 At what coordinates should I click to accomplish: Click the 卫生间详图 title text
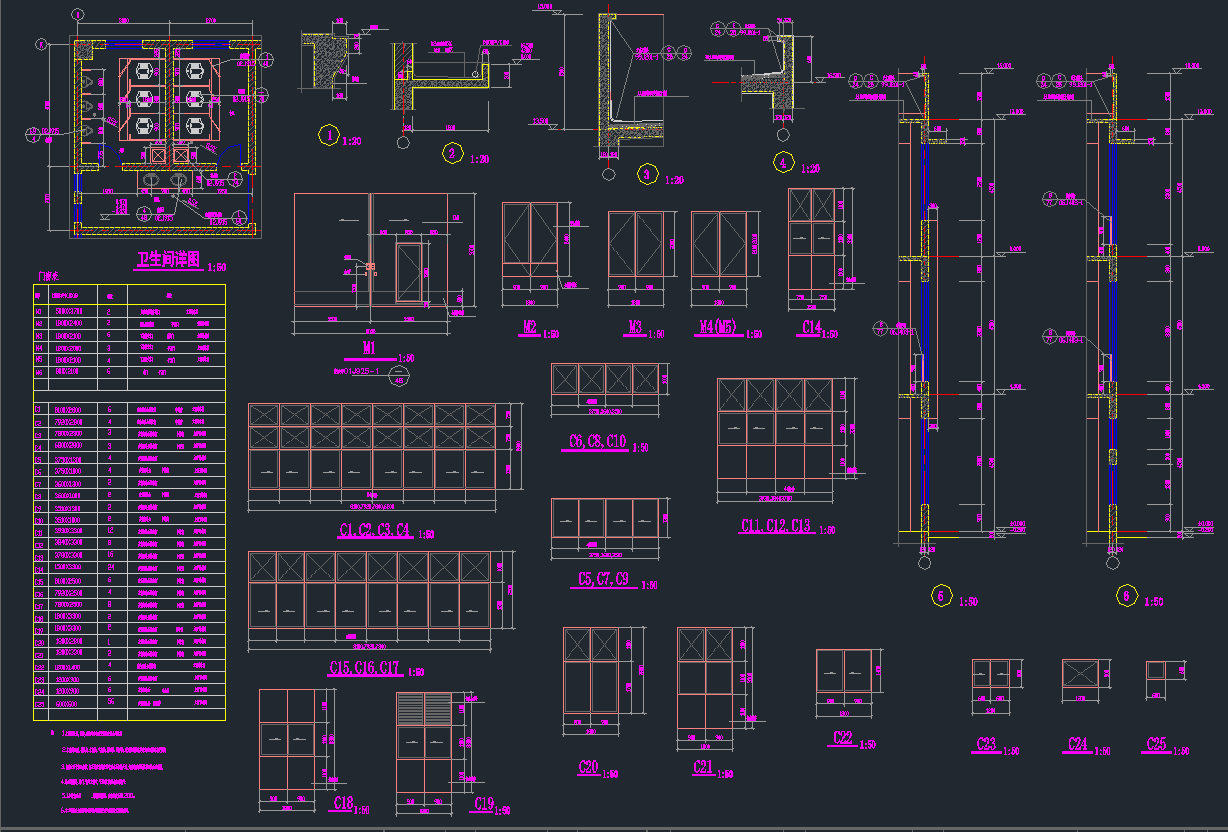point(170,262)
